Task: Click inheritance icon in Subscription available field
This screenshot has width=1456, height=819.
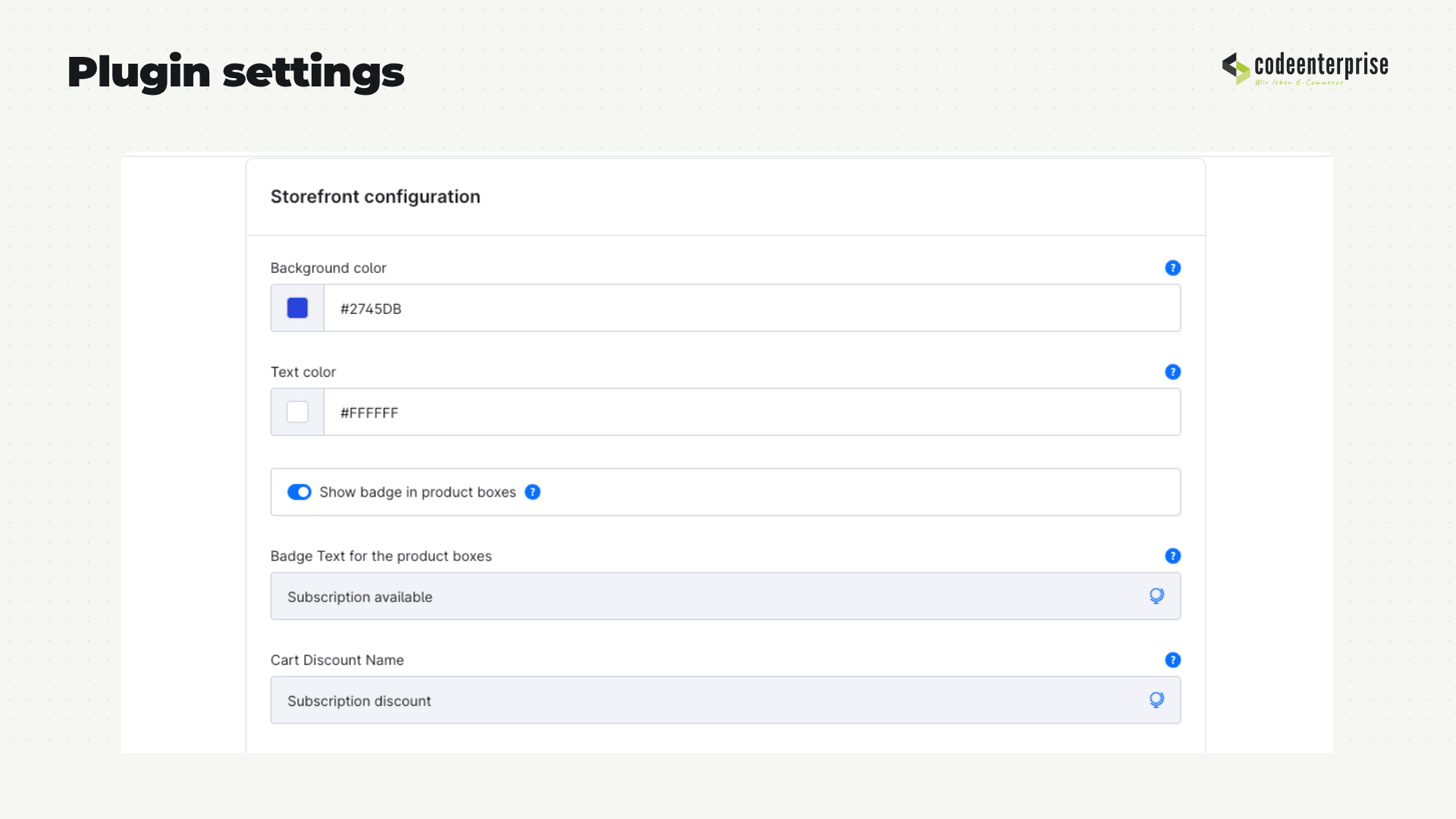Action: coord(1156,596)
